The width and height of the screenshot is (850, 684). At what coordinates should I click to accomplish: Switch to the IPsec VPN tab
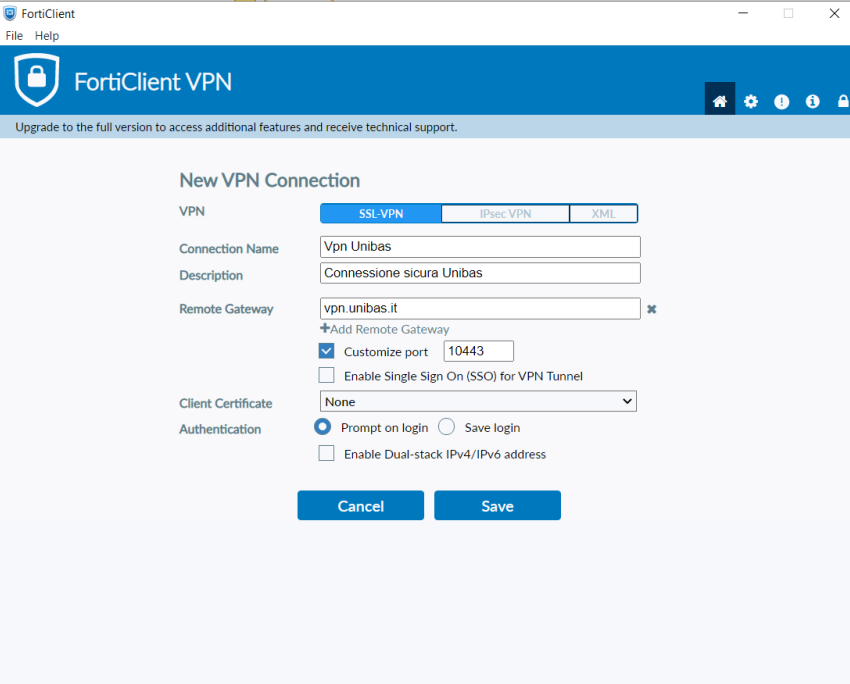[505, 214]
